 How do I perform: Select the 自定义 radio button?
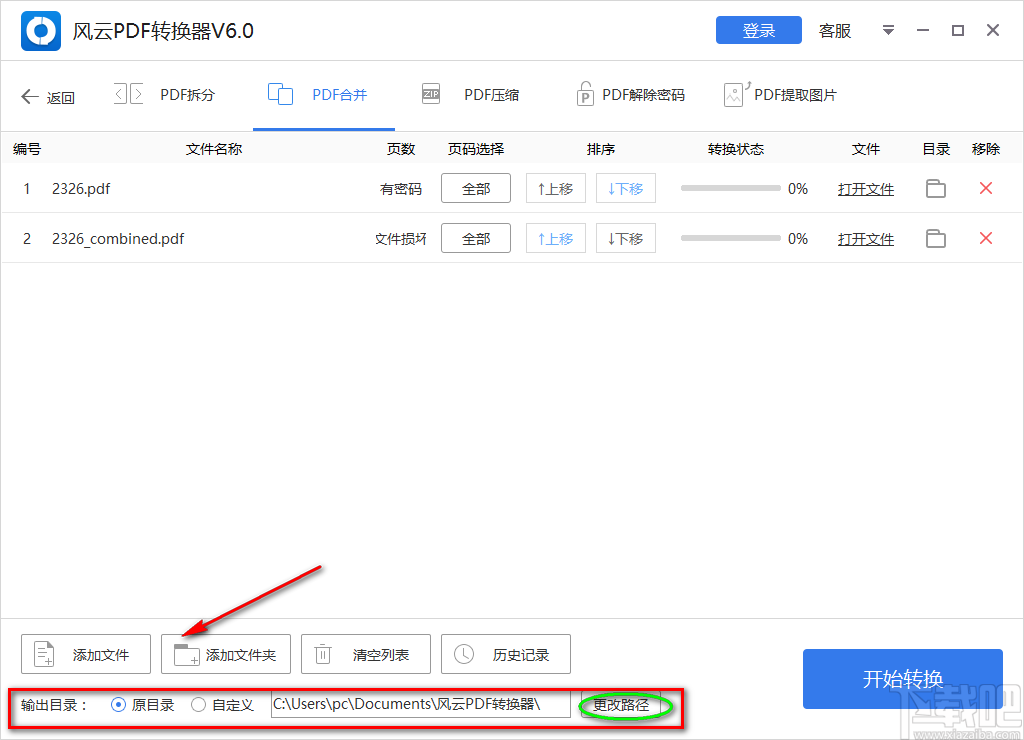tap(199, 705)
